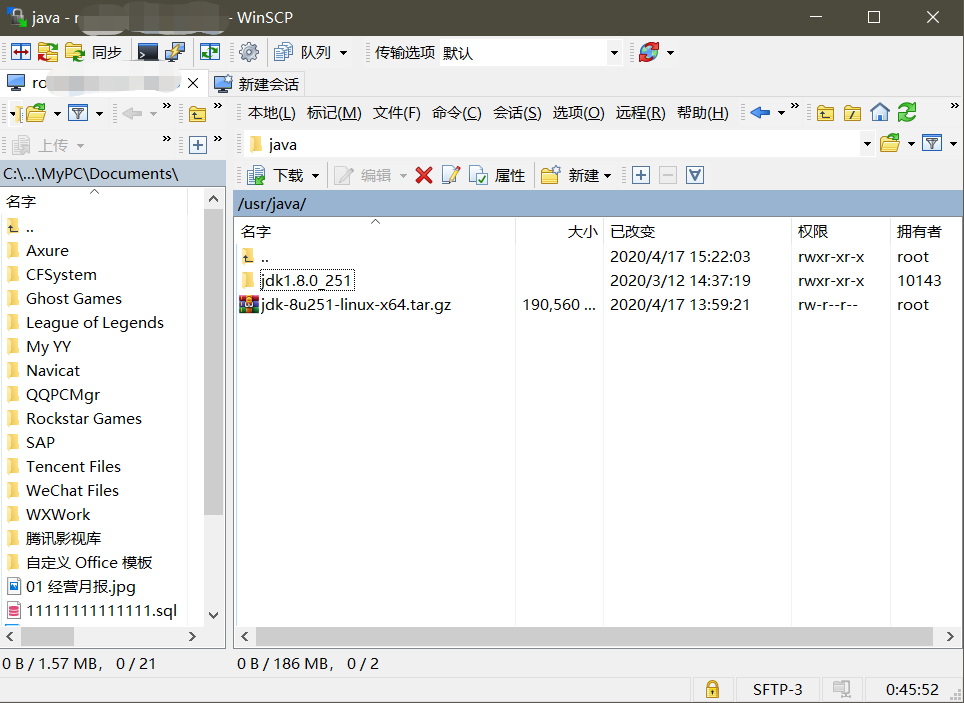Click remote invert selection triangle icon
964x703 pixels.
tap(695, 176)
